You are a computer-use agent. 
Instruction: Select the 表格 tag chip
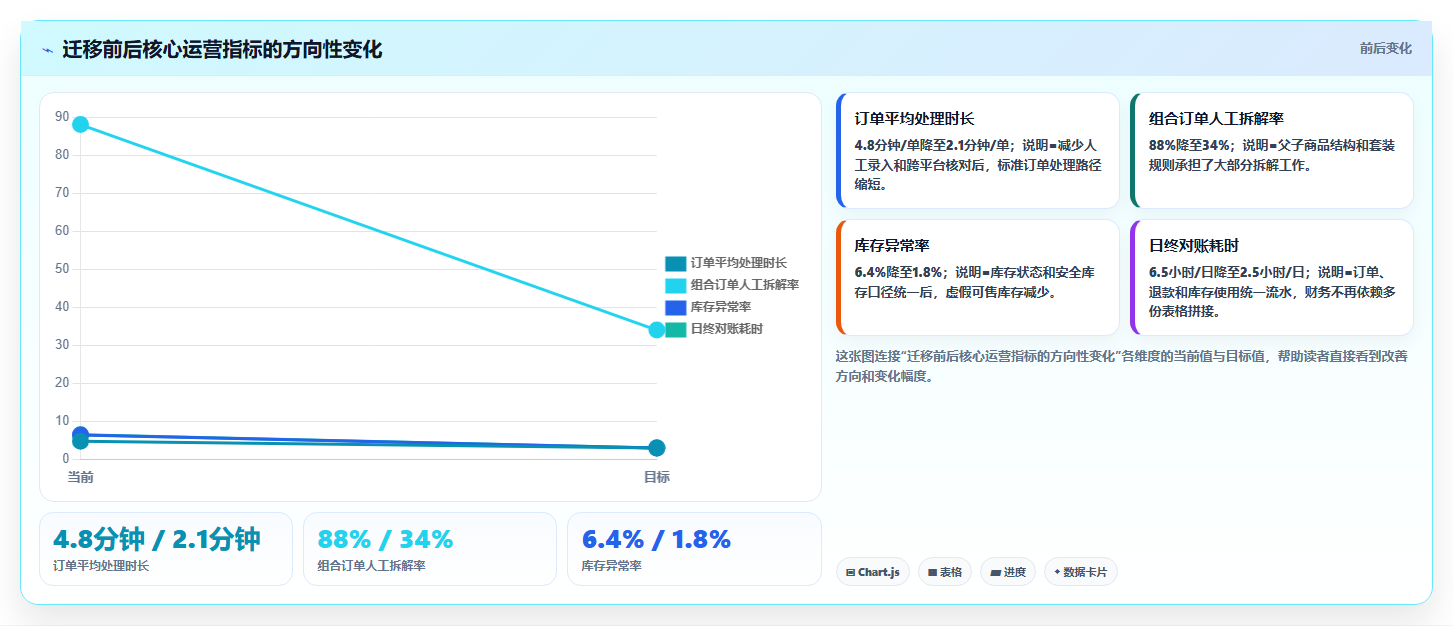point(944,572)
